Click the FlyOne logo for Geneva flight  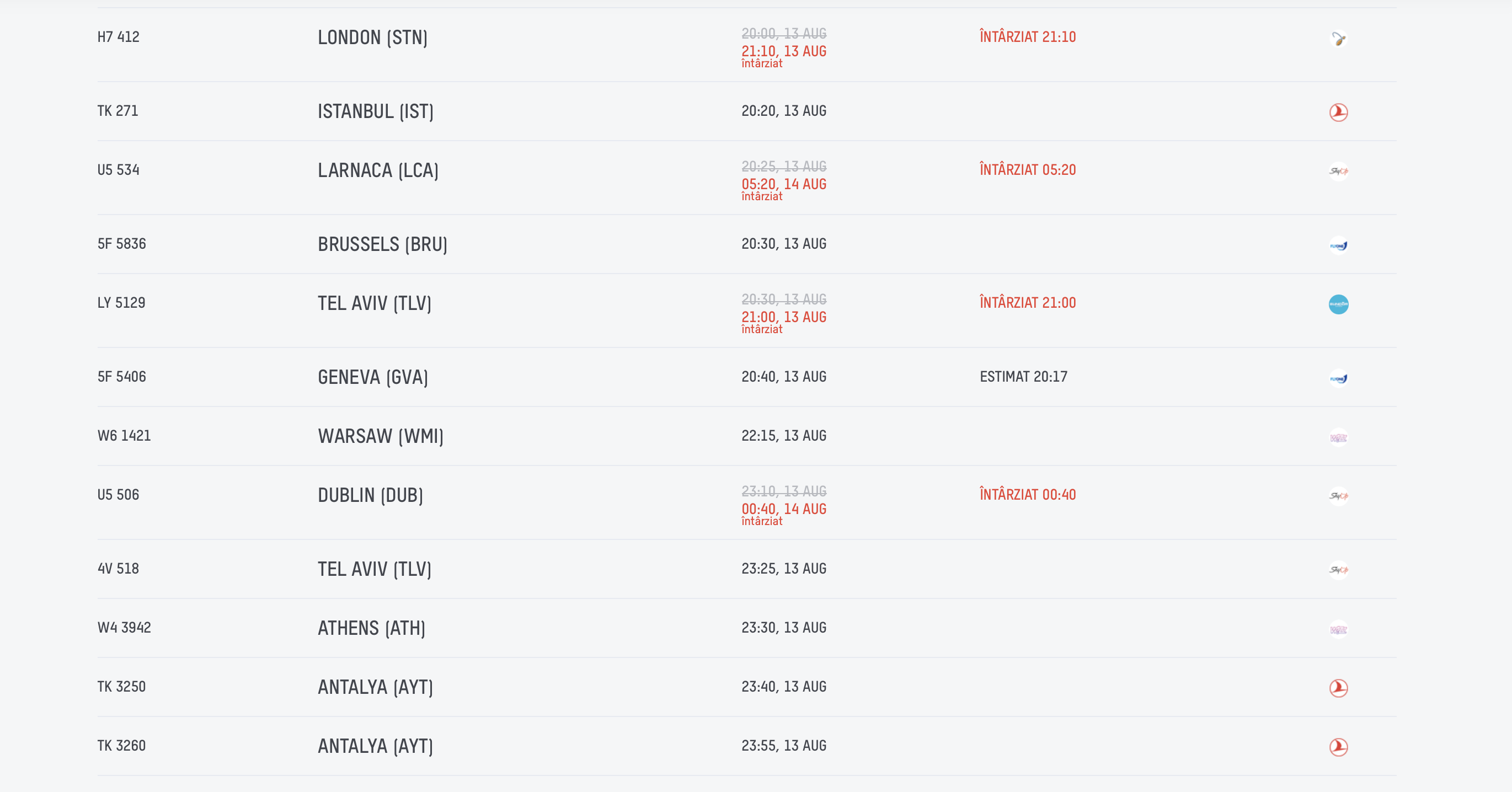1338,378
